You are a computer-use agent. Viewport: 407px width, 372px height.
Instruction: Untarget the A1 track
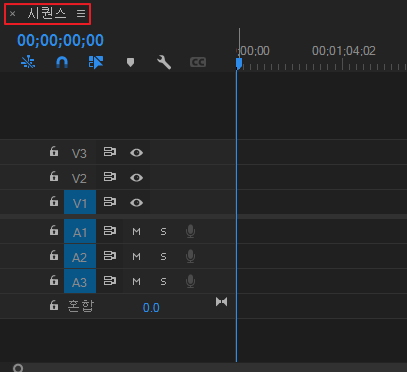click(80, 231)
